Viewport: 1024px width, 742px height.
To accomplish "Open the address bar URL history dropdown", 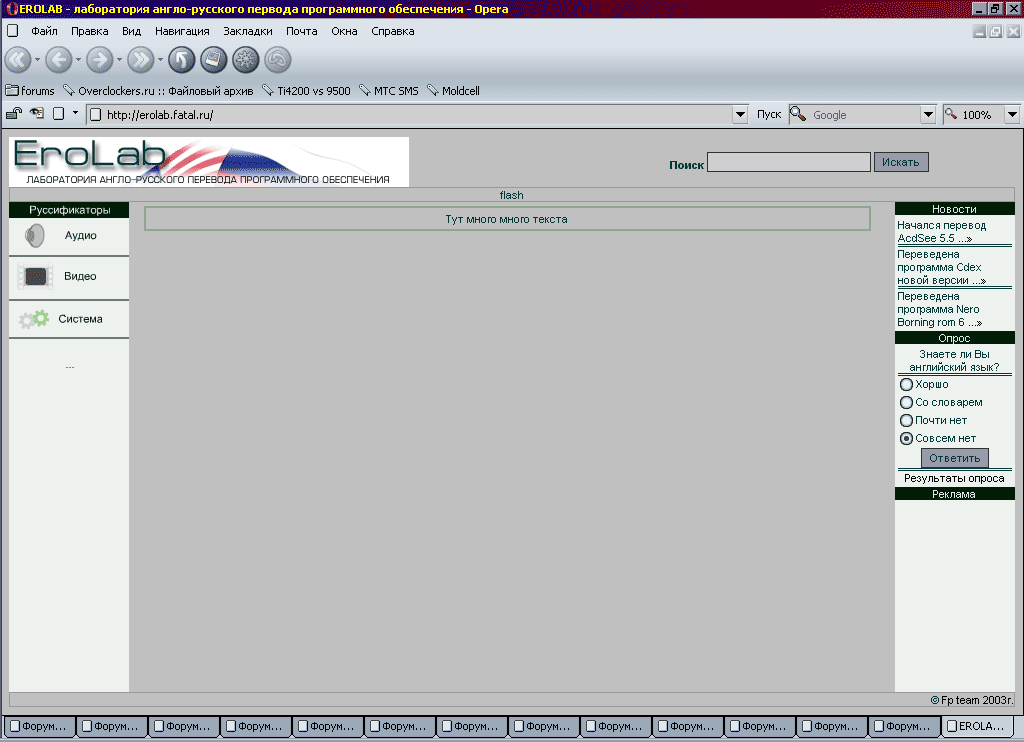I will point(740,115).
